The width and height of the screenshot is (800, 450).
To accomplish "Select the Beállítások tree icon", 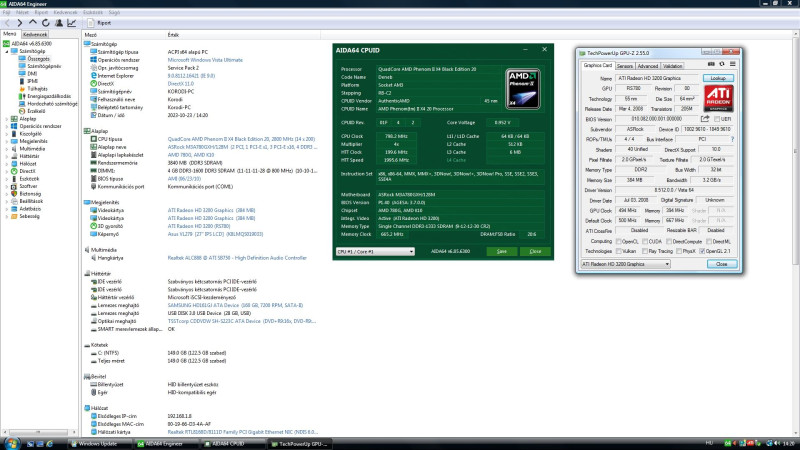I will pos(14,202).
